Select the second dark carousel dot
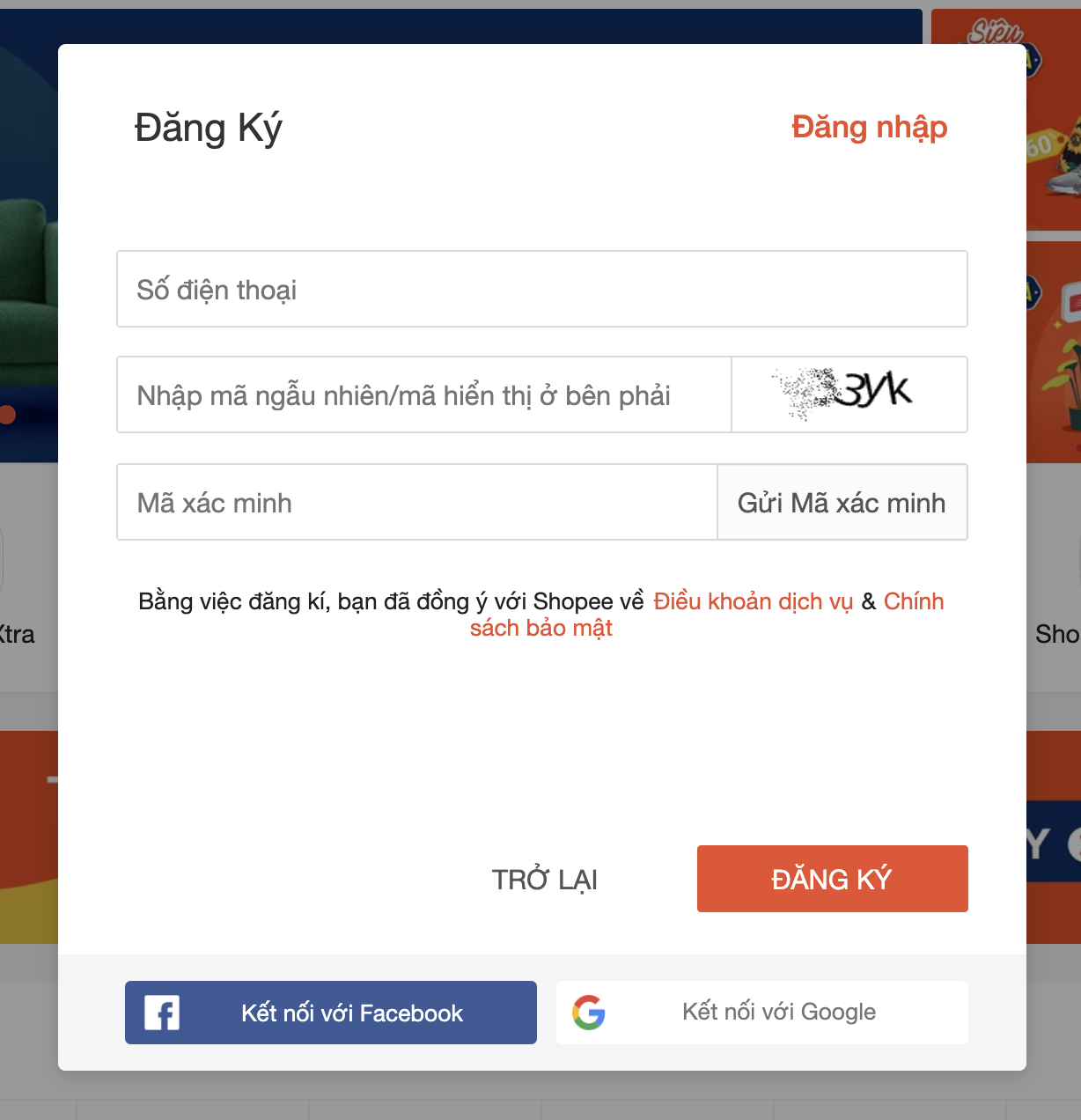Image resolution: width=1081 pixels, height=1120 pixels. tap(34, 415)
